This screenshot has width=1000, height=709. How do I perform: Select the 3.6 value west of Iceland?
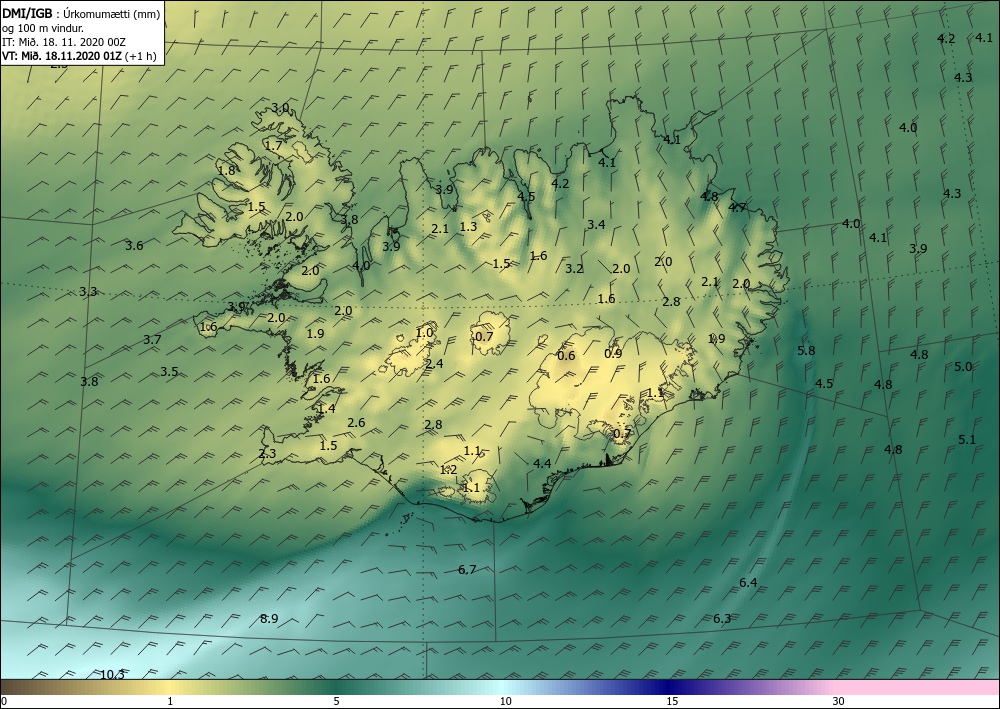pyautogui.click(x=134, y=245)
